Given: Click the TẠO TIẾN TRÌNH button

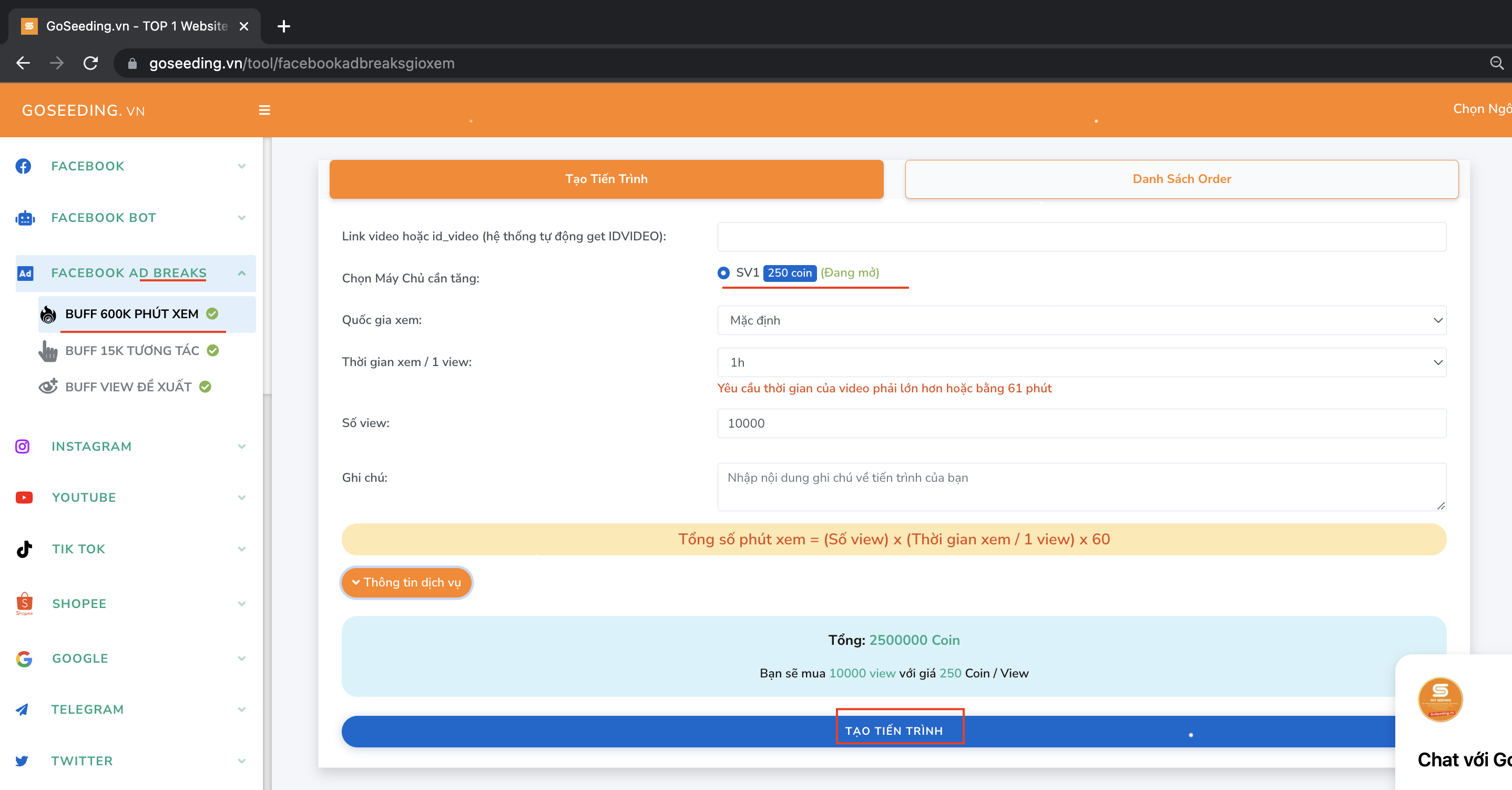Looking at the screenshot, I should (x=894, y=730).
